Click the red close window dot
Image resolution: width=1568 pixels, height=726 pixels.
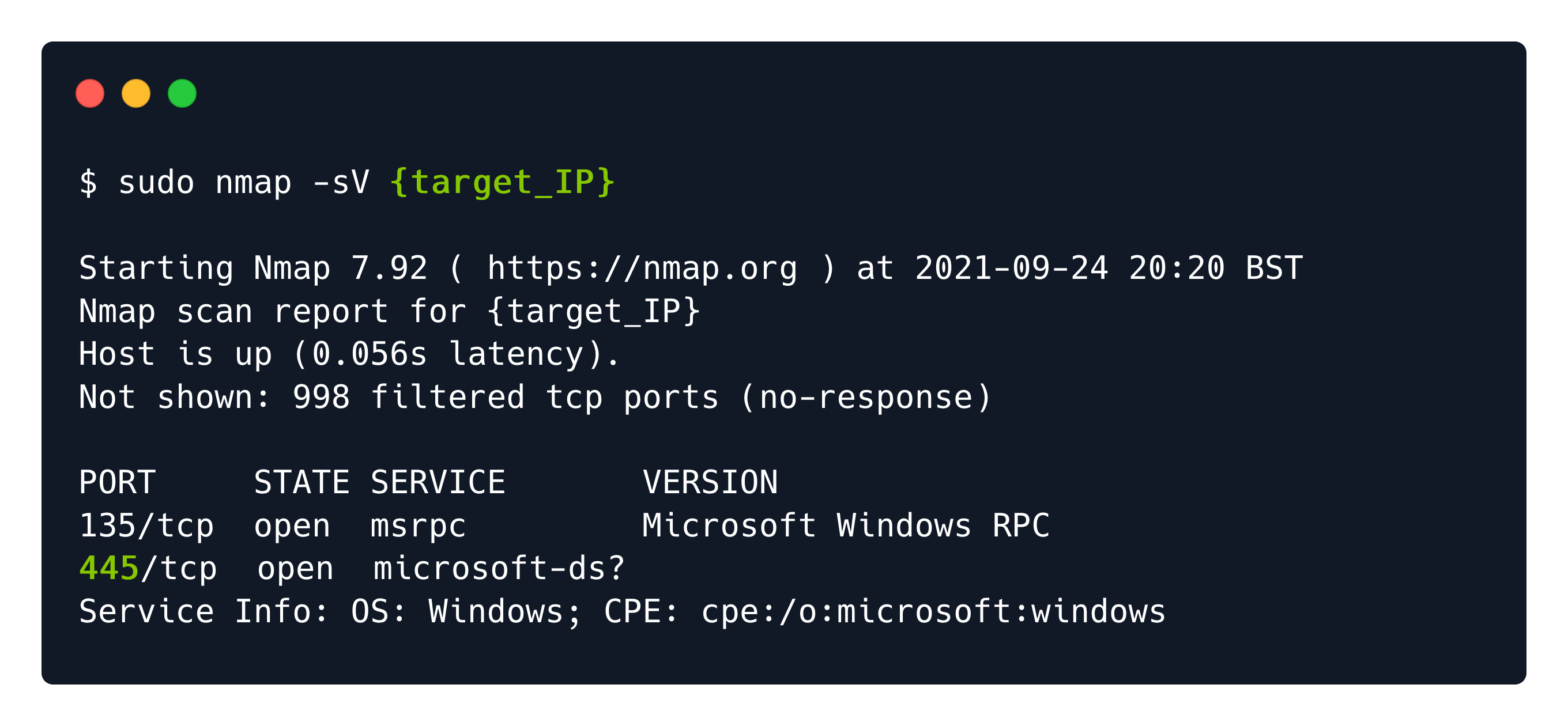pyautogui.click(x=90, y=94)
